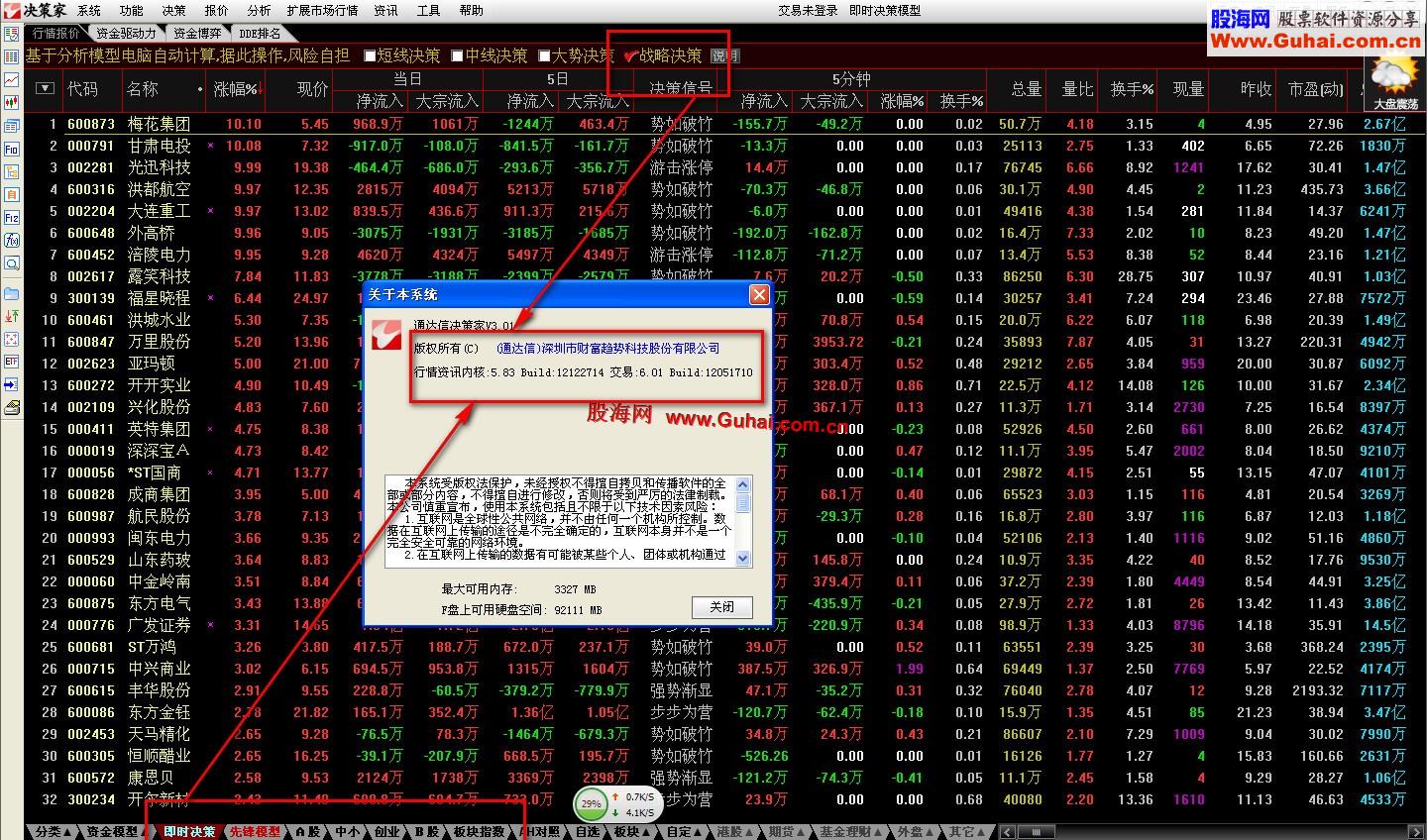Click the orange 自 sidebar icon
1427x840 pixels.
pyautogui.click(x=12, y=195)
